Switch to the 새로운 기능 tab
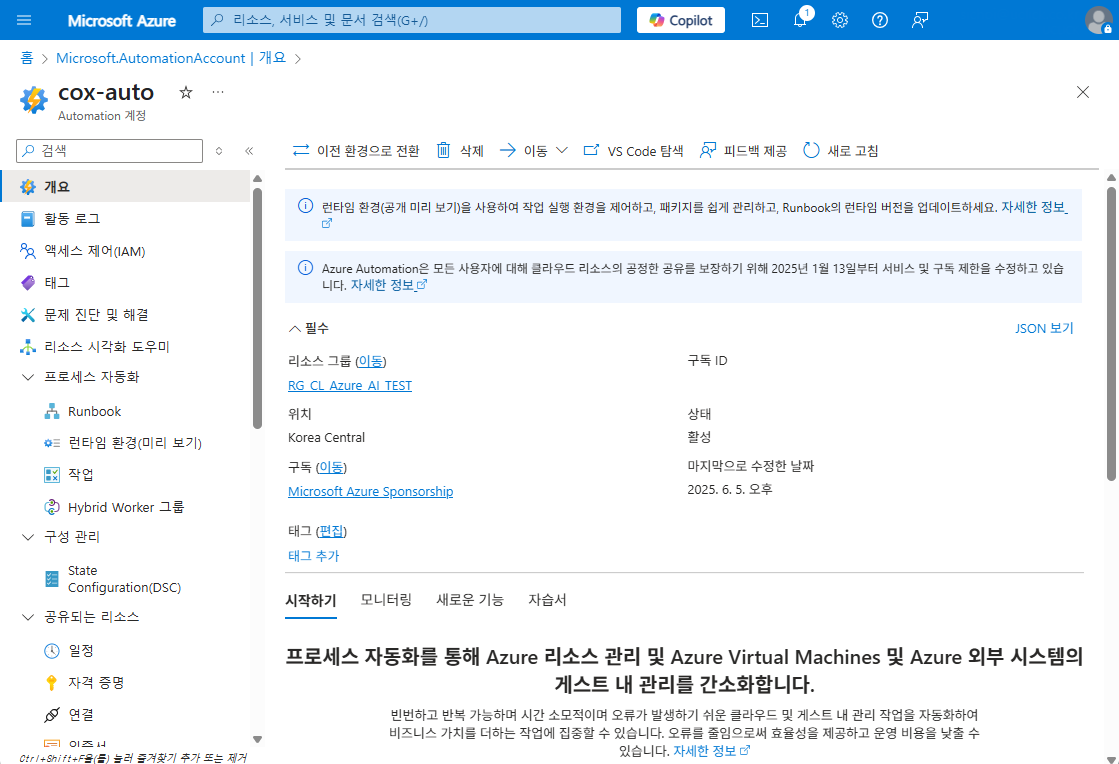Image resolution: width=1119 pixels, height=764 pixels. 470,600
